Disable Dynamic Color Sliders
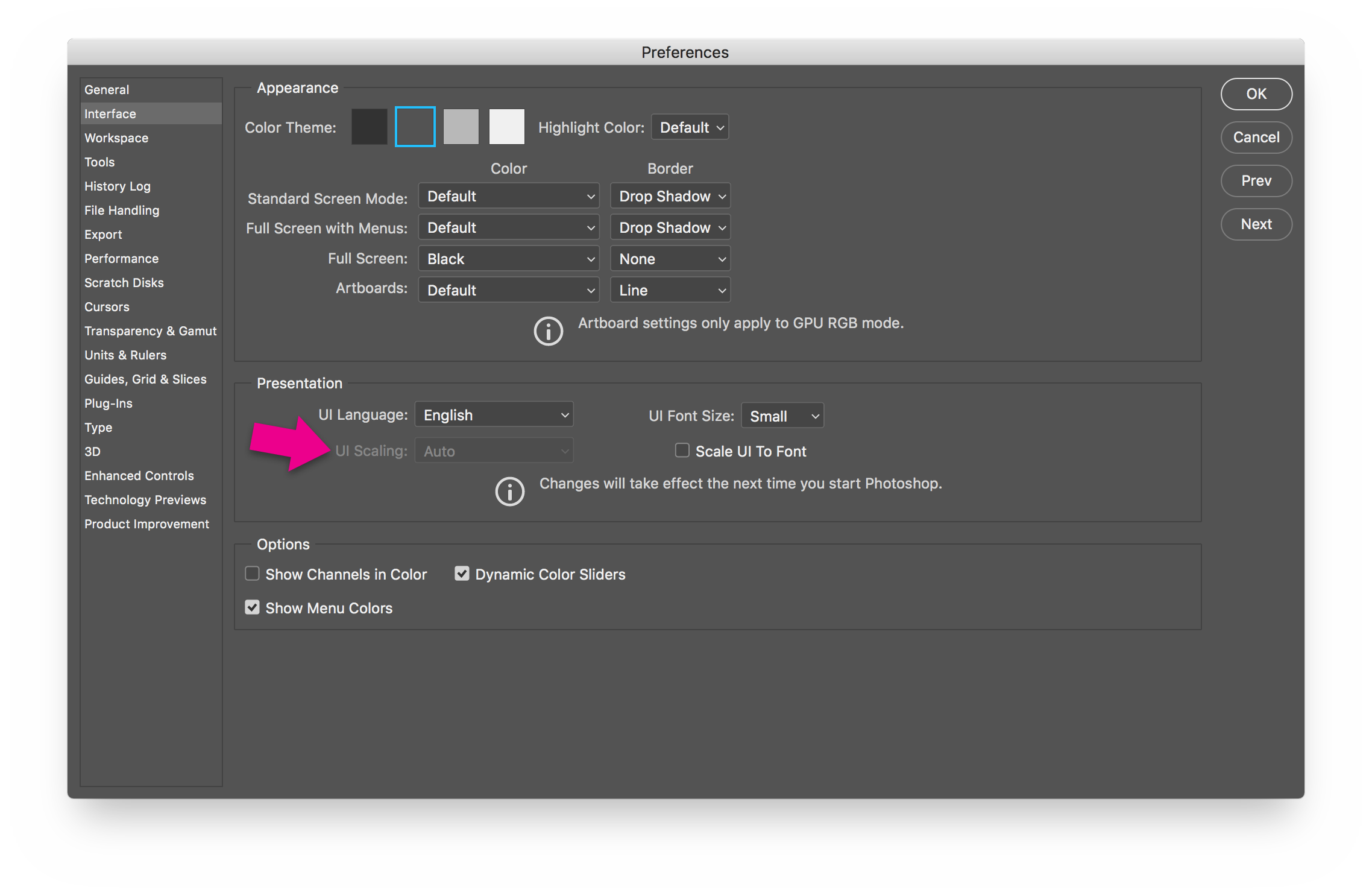This screenshot has height=895, width=1372. click(x=462, y=574)
